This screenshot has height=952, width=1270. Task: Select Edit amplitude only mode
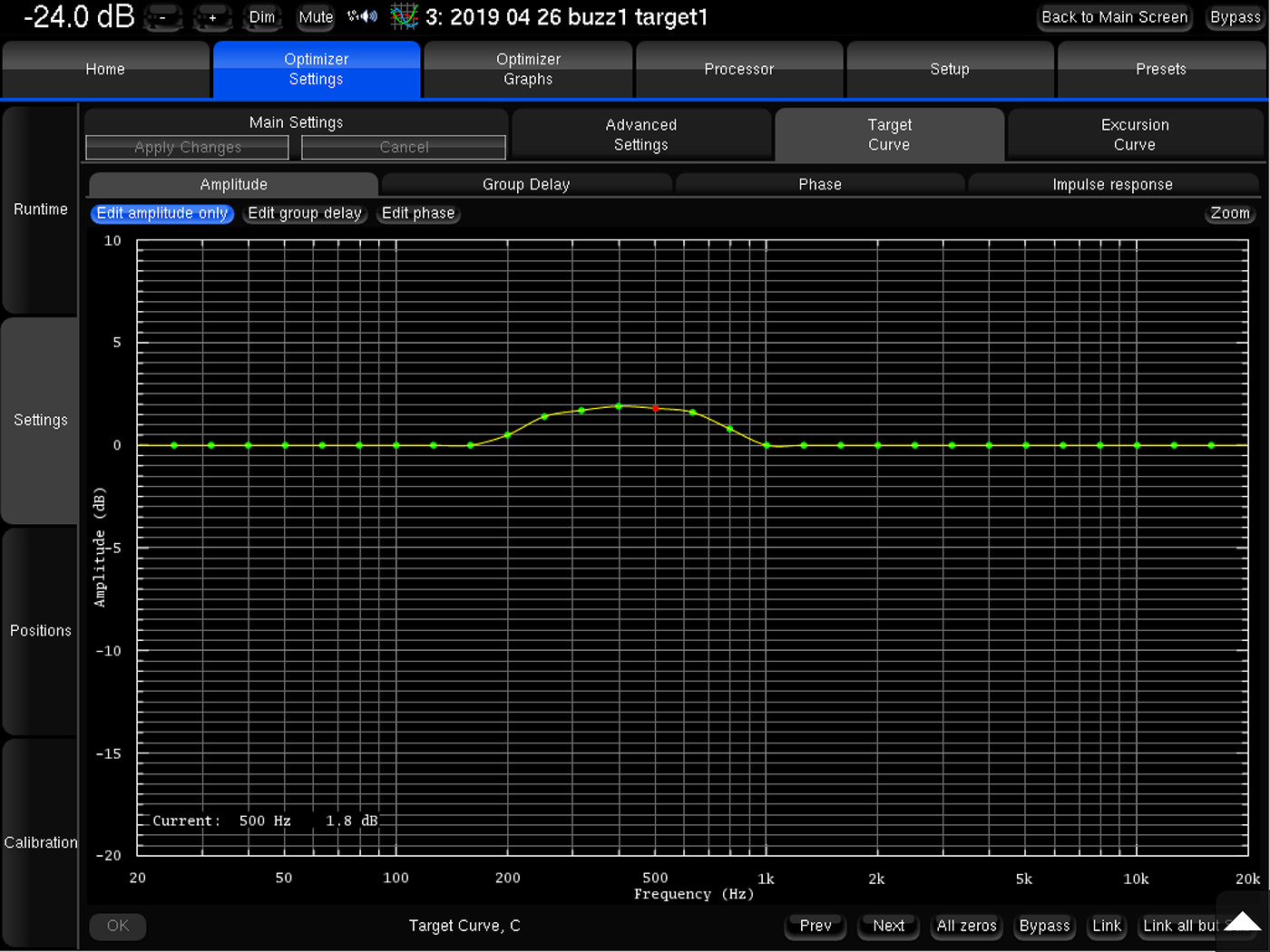pyautogui.click(x=162, y=213)
